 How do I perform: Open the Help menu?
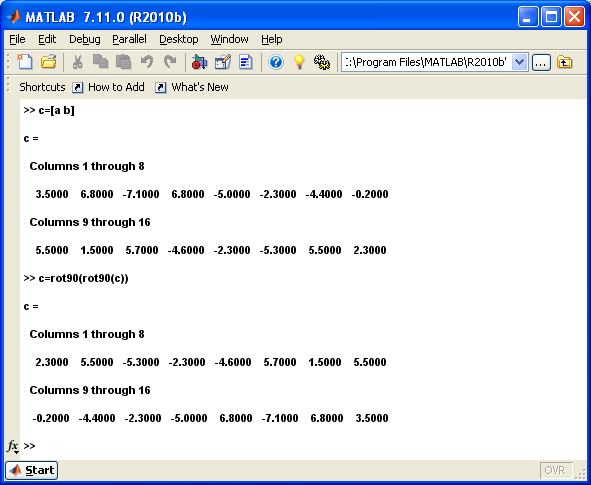click(271, 39)
